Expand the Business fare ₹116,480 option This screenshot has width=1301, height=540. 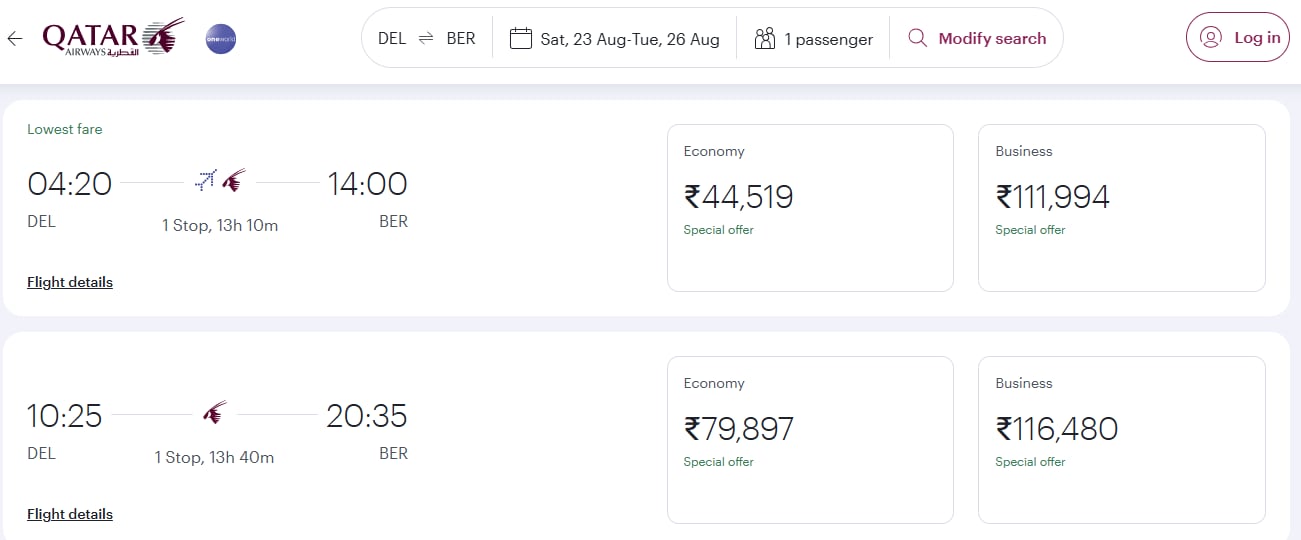click(1122, 440)
